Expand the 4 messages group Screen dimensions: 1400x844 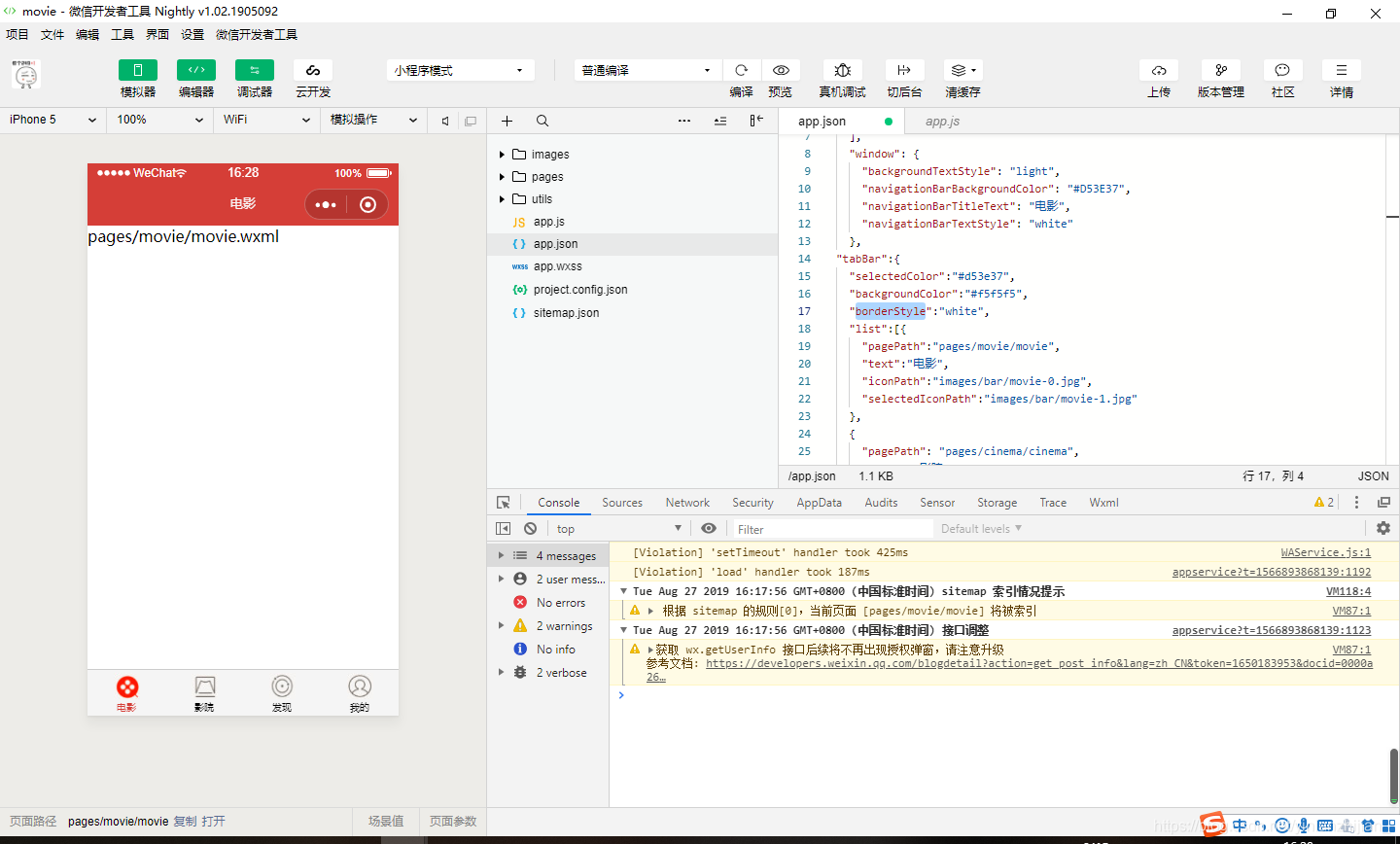point(502,556)
